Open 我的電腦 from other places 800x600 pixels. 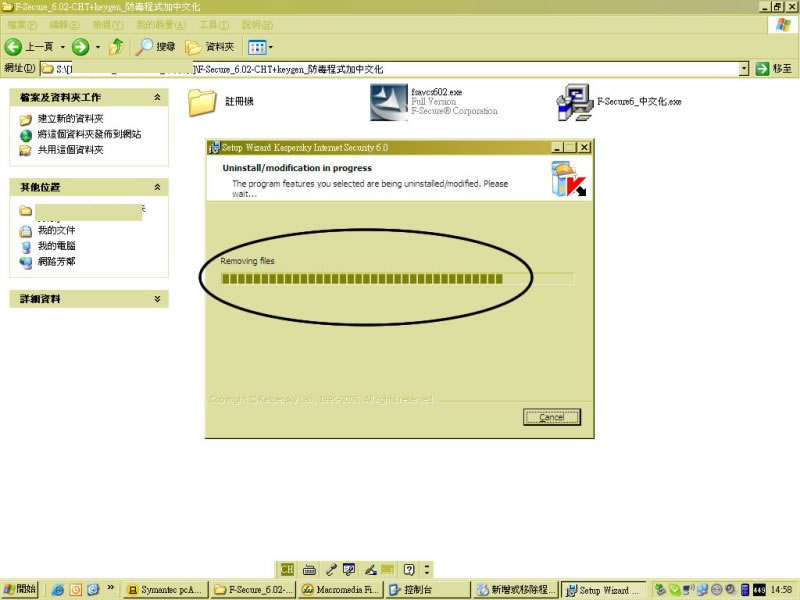tap(57, 246)
